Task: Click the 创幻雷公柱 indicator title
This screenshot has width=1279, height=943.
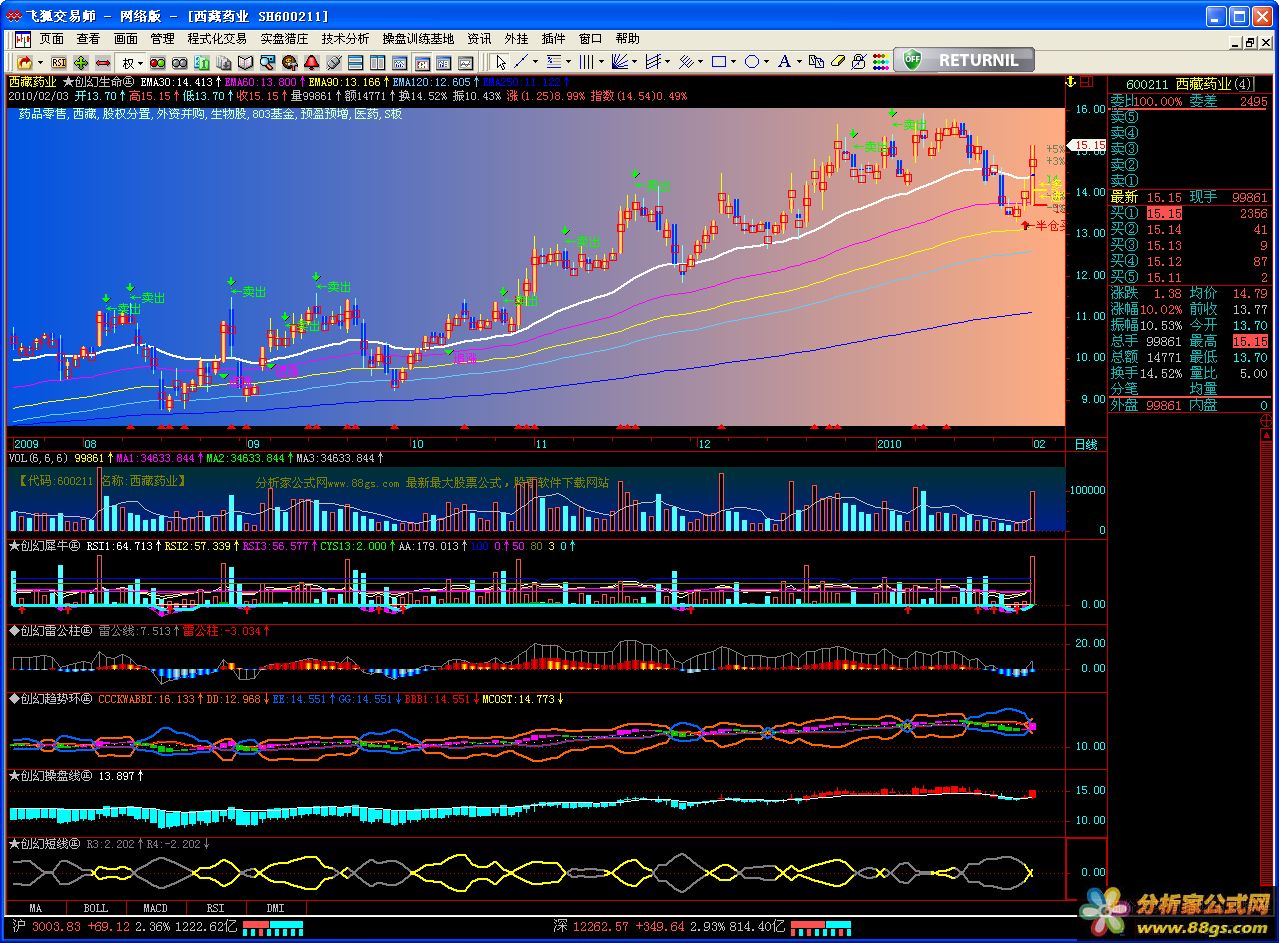Action: click(51, 631)
